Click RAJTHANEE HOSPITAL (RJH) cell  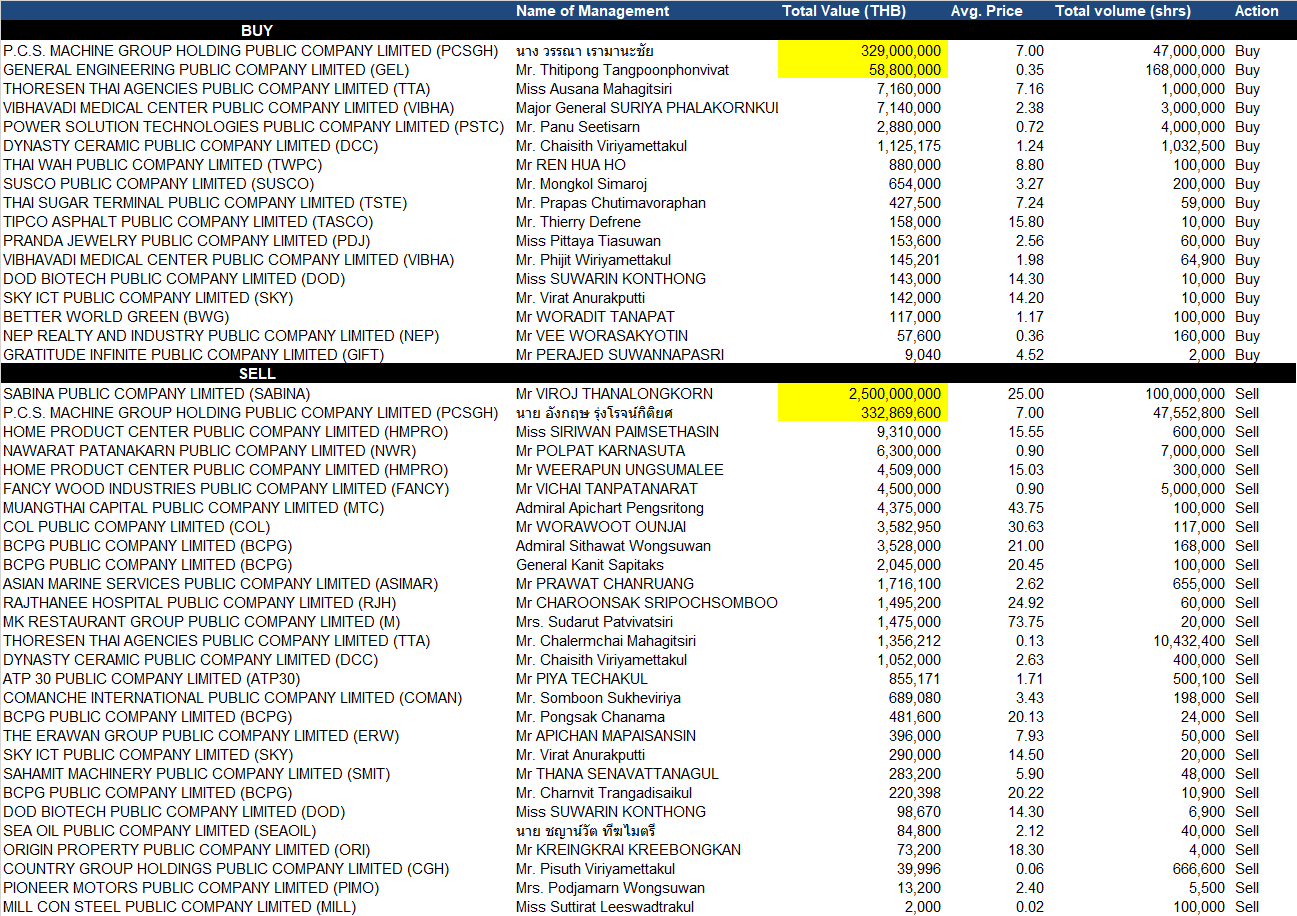(x=200, y=603)
